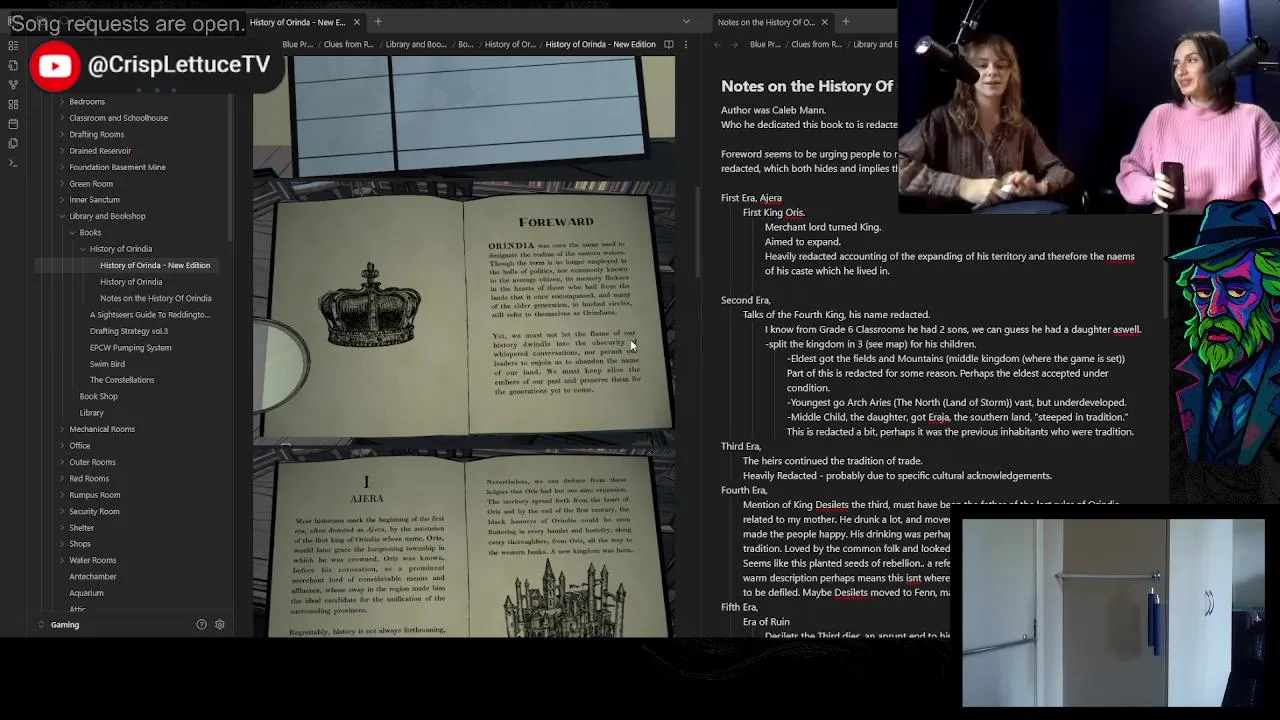Image resolution: width=1280 pixels, height=720 pixels.
Task: Expand the Inner Sanctum folder
Action: point(62,200)
